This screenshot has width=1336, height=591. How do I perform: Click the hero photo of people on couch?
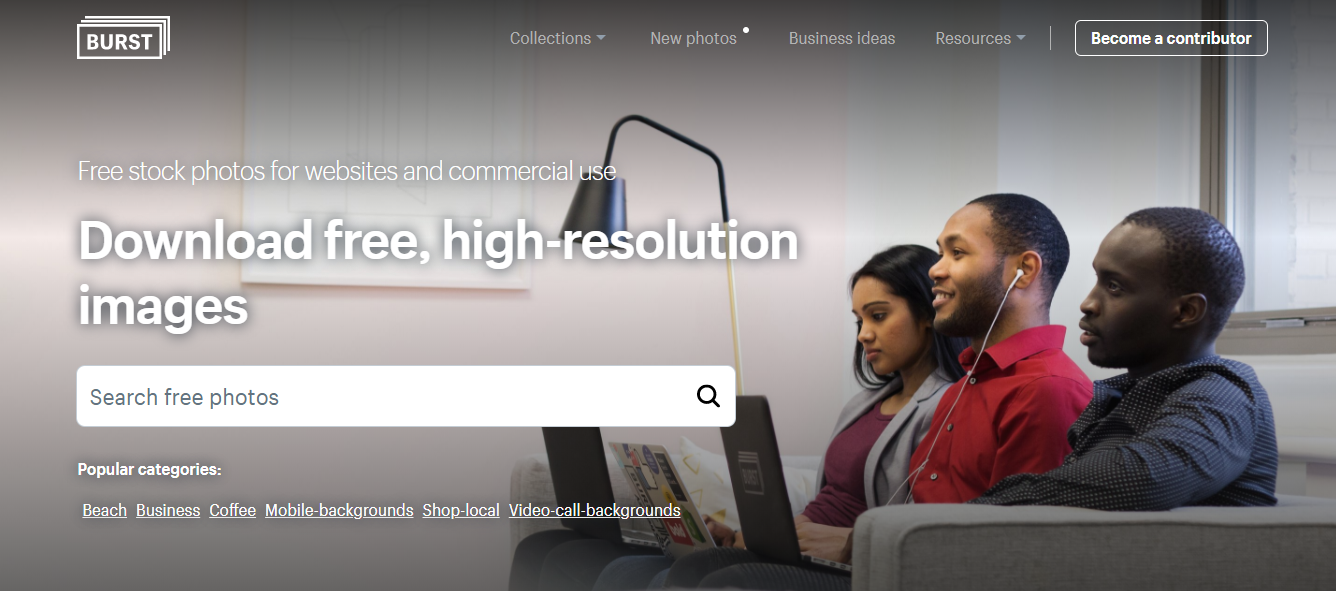(1000, 380)
